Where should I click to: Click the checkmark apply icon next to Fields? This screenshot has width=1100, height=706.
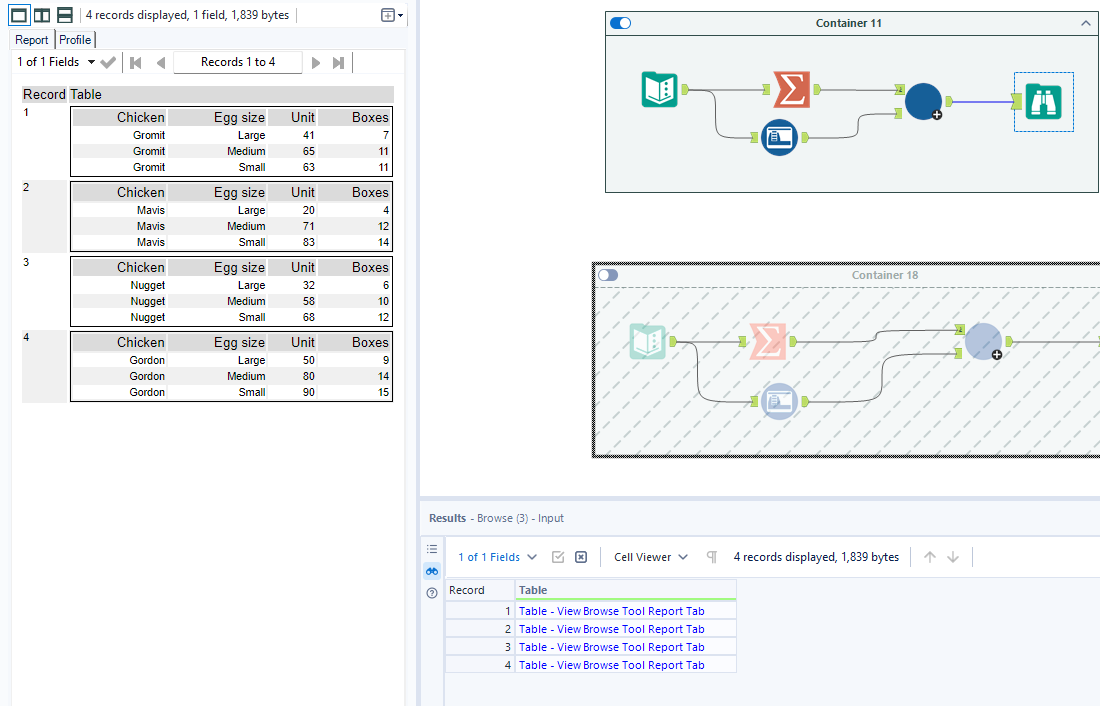(108, 62)
